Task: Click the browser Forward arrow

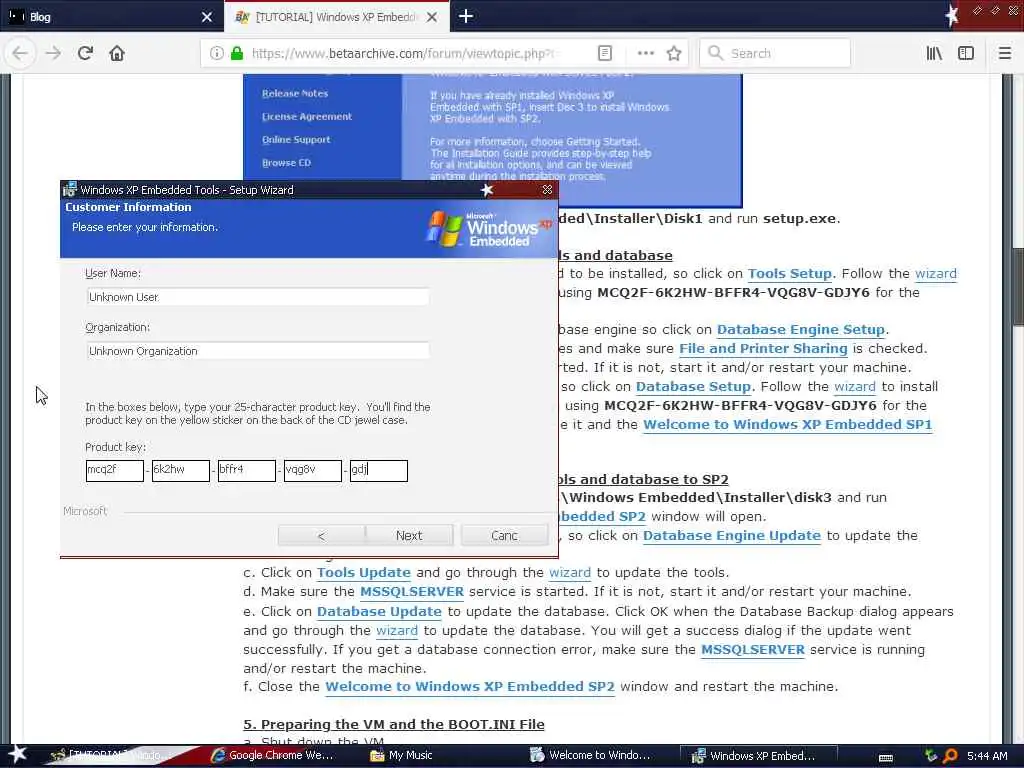Action: click(53, 53)
